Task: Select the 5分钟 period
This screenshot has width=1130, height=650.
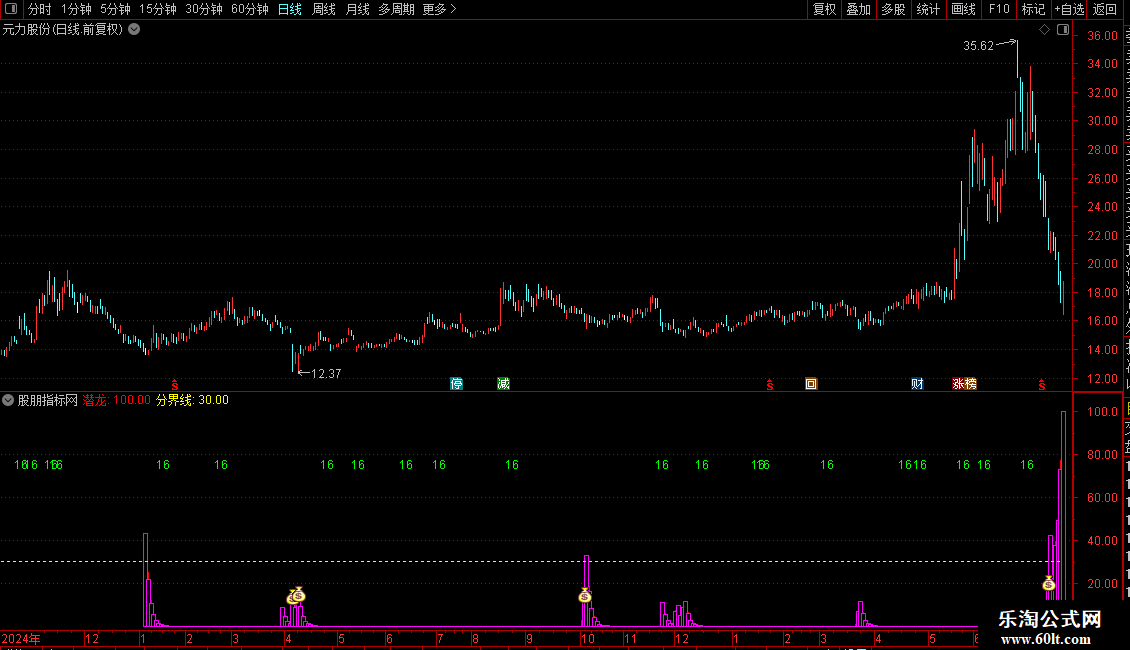Action: click(x=115, y=9)
